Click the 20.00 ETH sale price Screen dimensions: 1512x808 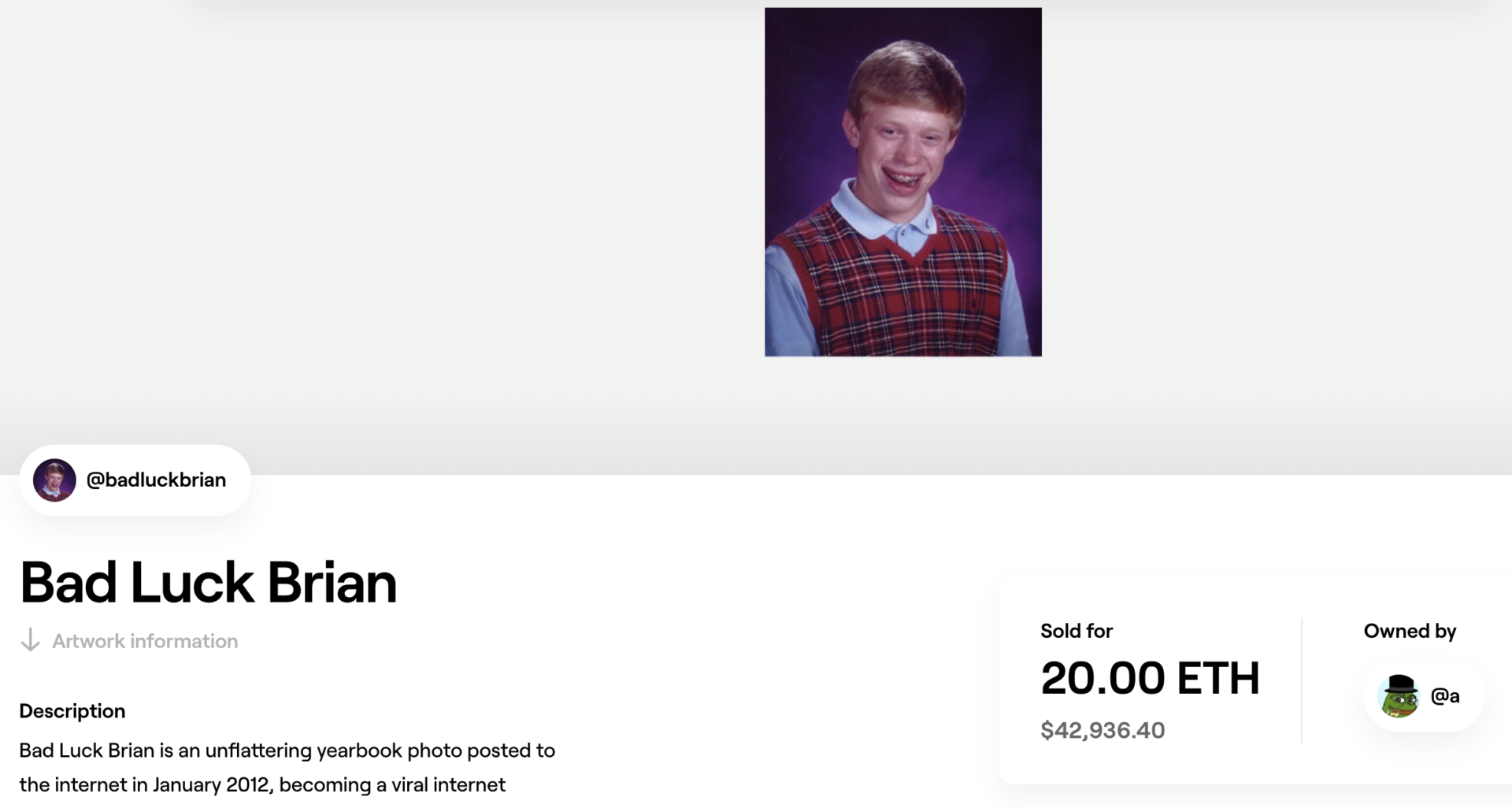[1150, 678]
